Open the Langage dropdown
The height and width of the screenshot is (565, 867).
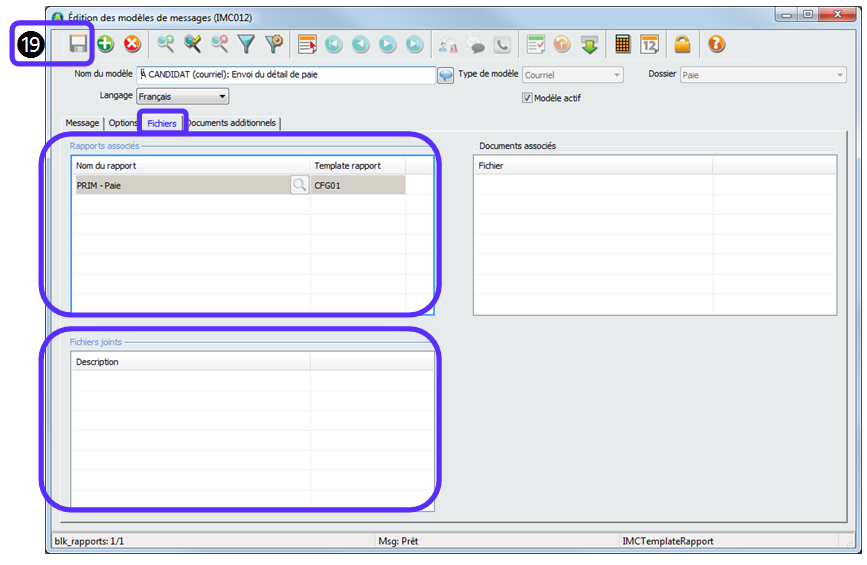222,96
